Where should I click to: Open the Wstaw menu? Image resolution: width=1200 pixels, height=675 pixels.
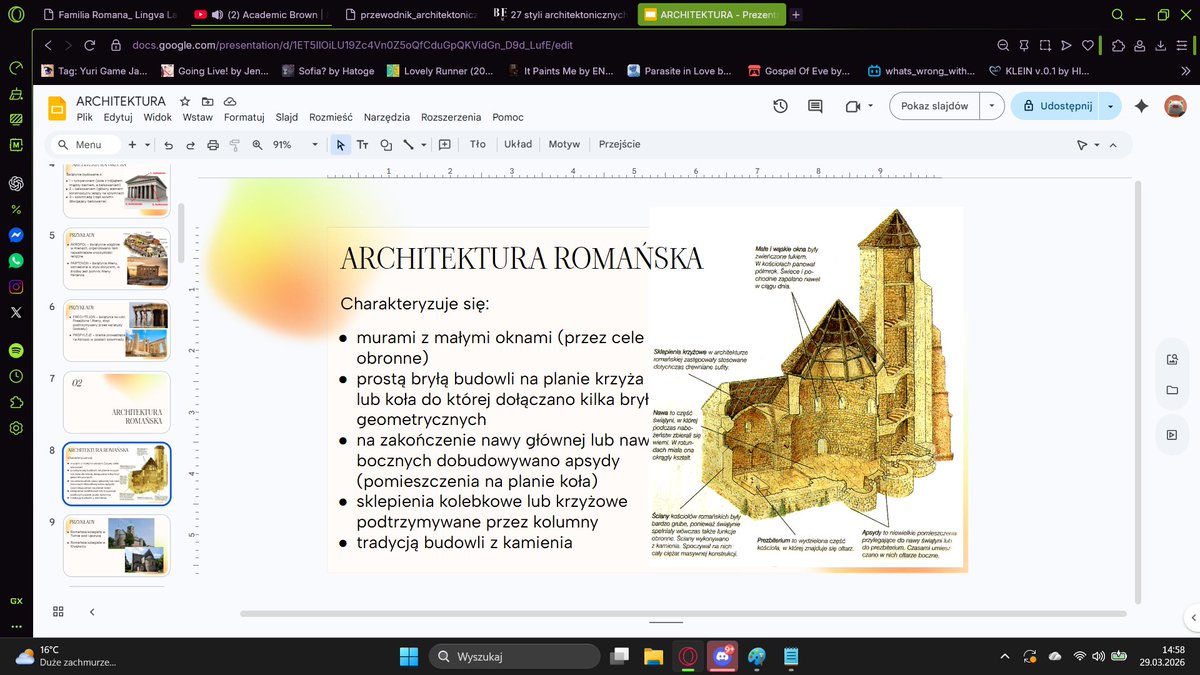[x=198, y=117]
